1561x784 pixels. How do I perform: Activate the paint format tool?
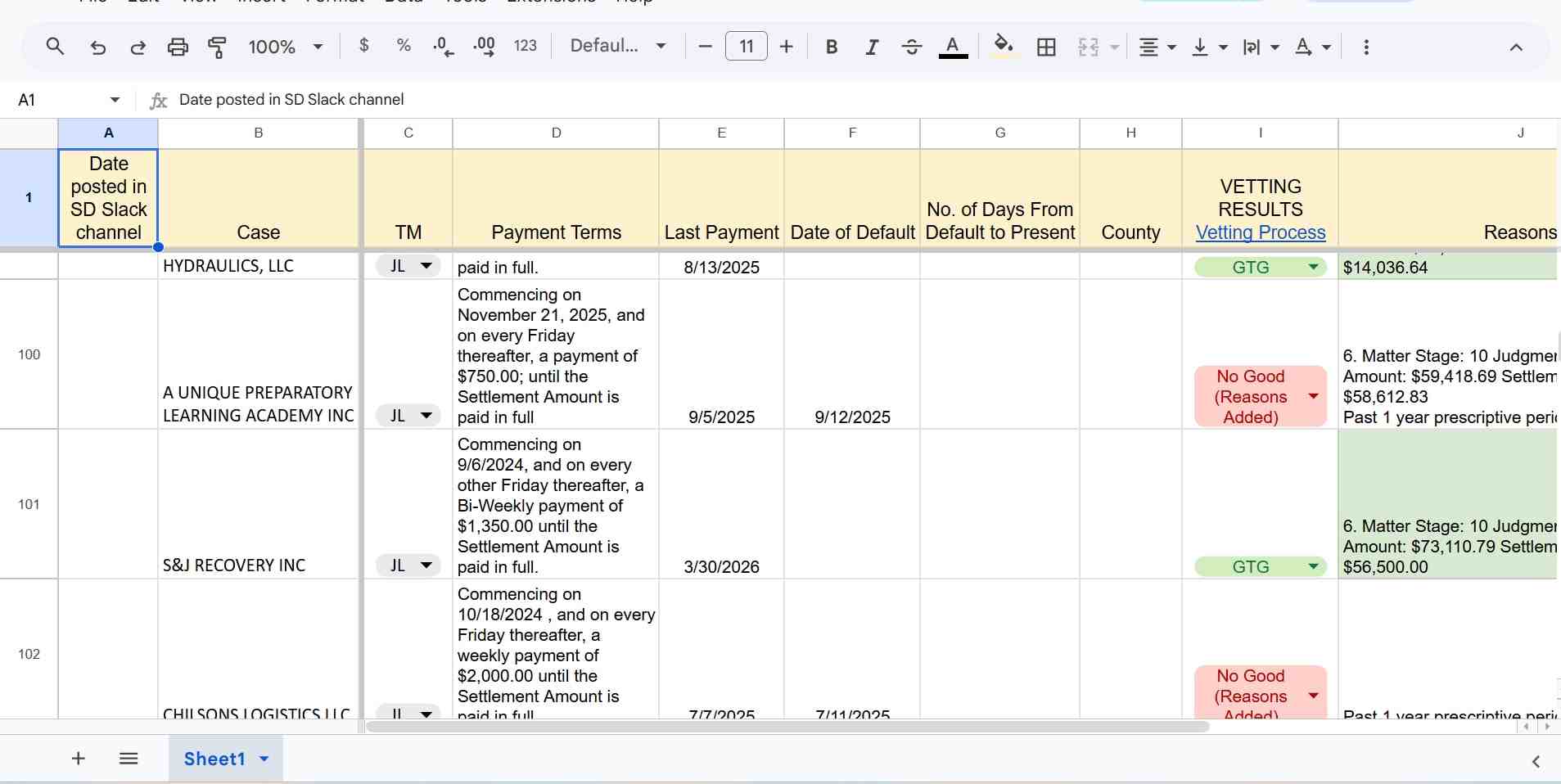pos(217,47)
